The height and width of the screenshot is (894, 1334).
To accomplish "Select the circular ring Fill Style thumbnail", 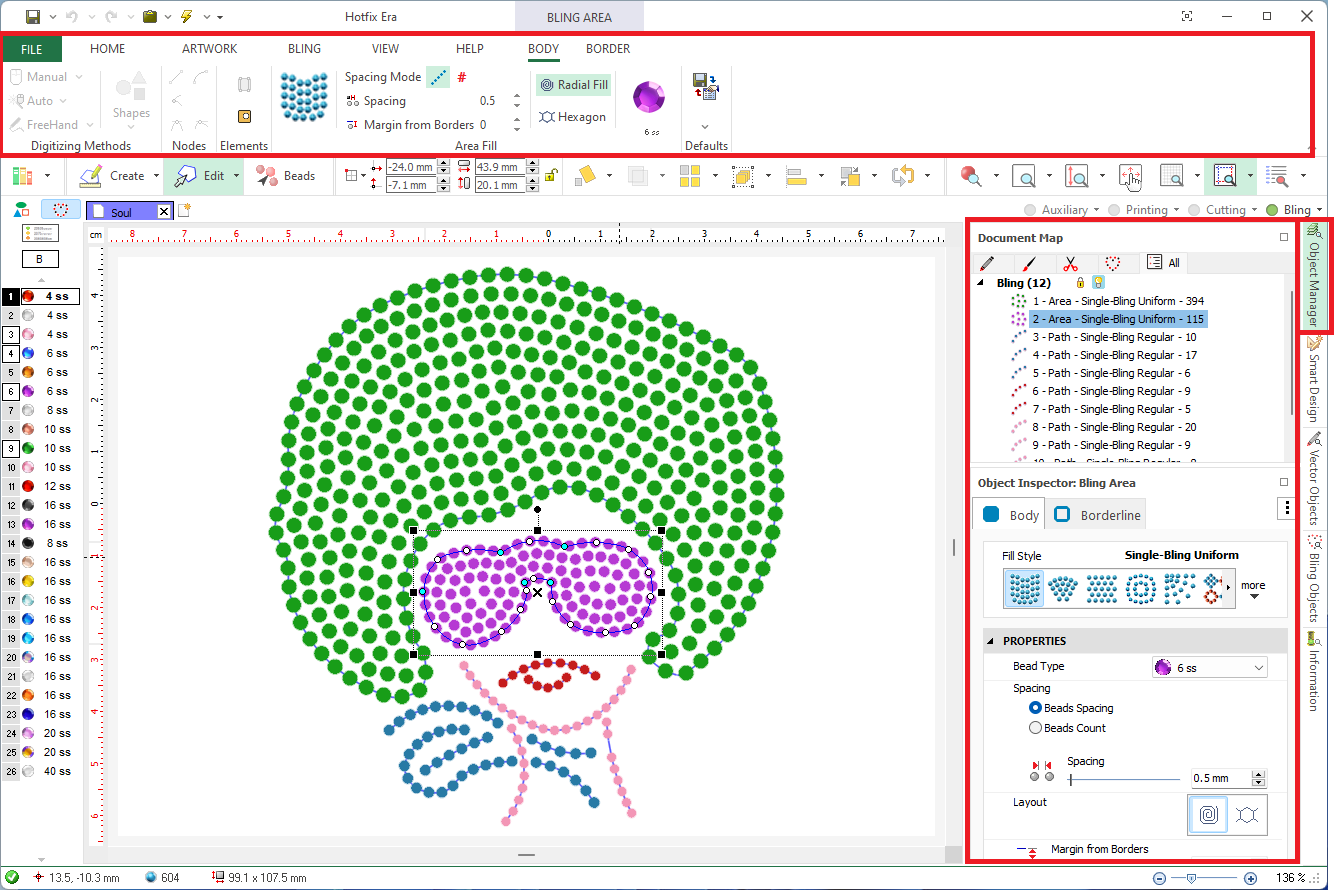I will click(1141, 589).
